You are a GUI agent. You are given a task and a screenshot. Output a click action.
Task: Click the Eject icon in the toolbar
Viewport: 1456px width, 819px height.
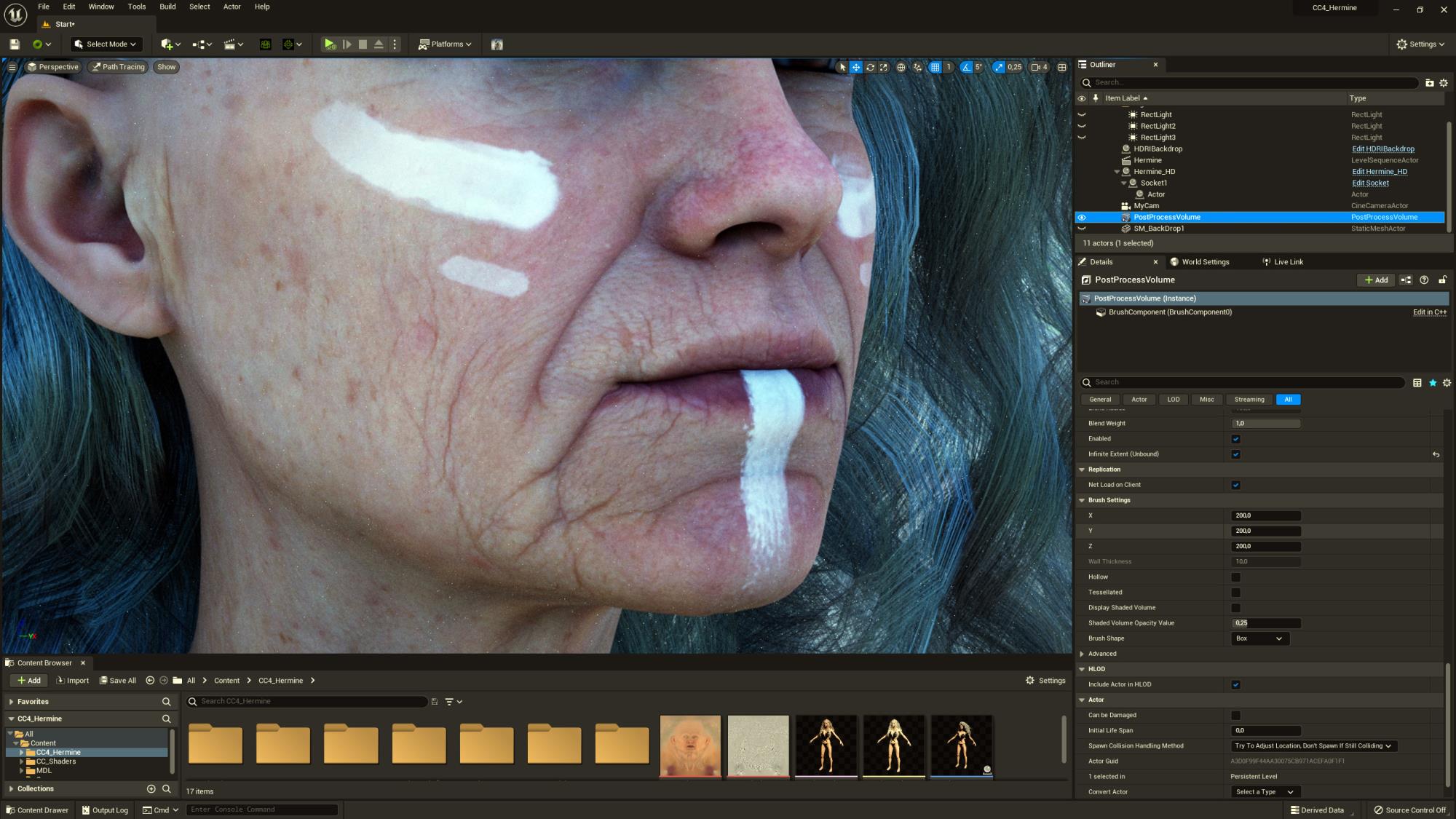pos(379,44)
